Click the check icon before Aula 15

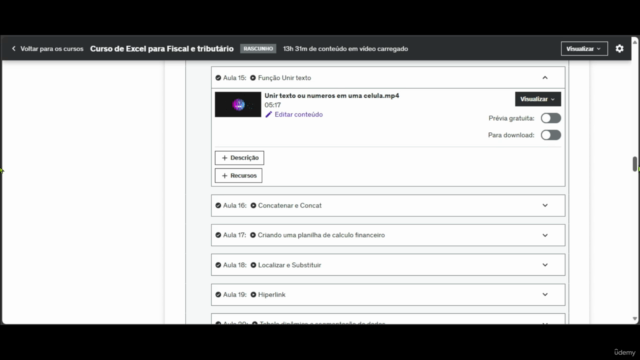point(218,78)
